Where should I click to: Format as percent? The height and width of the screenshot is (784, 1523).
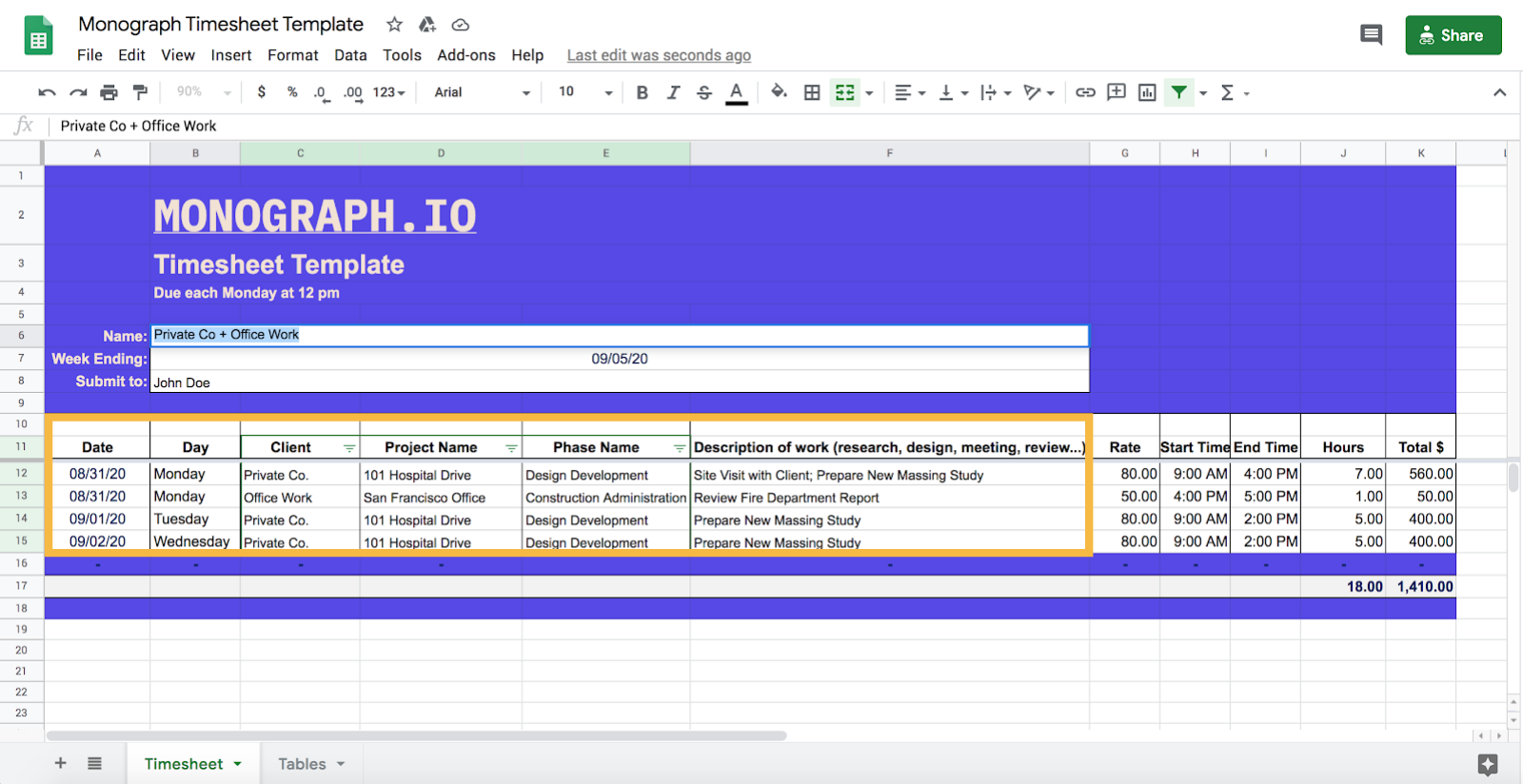292,92
